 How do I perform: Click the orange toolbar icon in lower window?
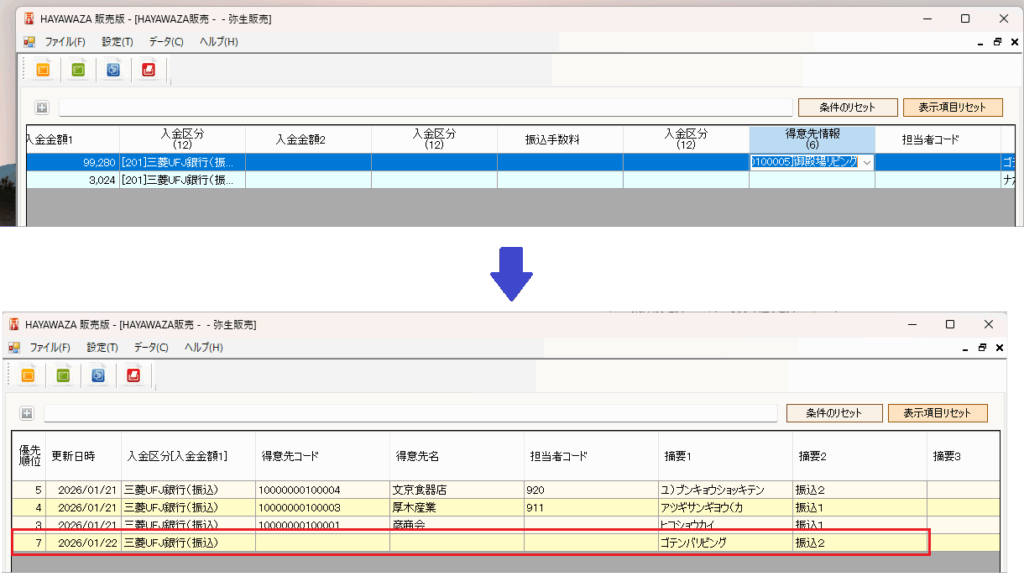click(28, 375)
